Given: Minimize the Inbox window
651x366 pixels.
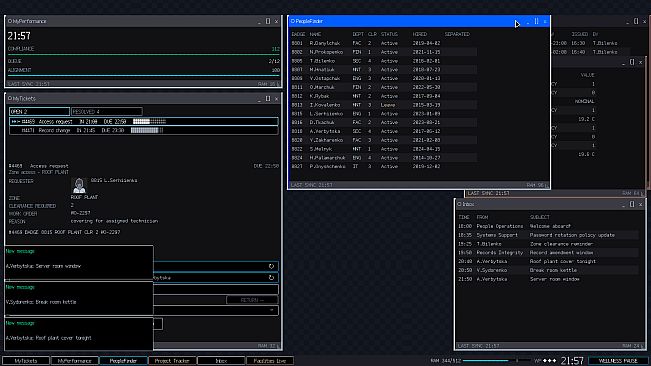Looking at the screenshot, I should (623, 204).
